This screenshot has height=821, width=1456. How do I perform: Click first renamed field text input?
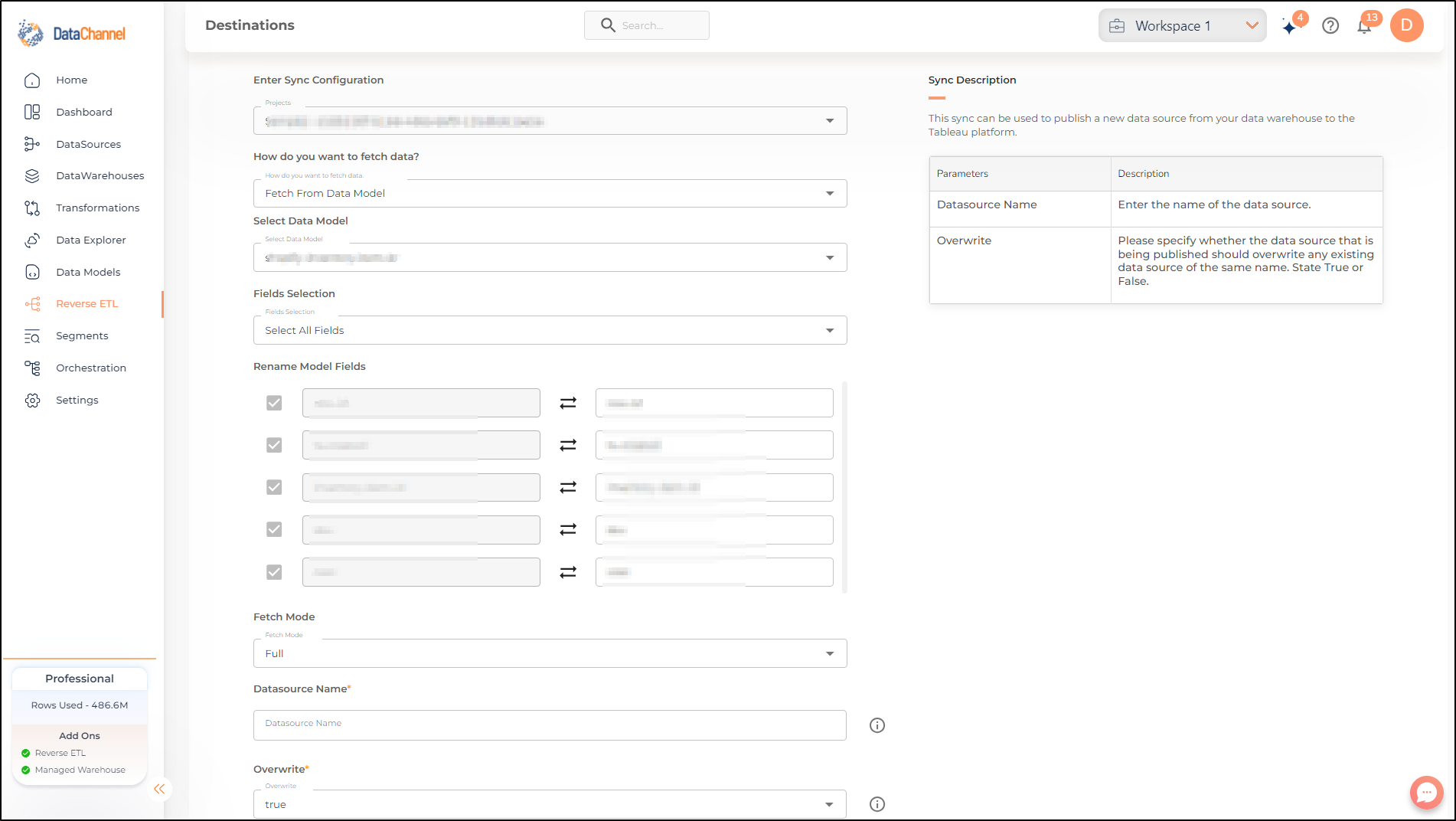tap(714, 403)
